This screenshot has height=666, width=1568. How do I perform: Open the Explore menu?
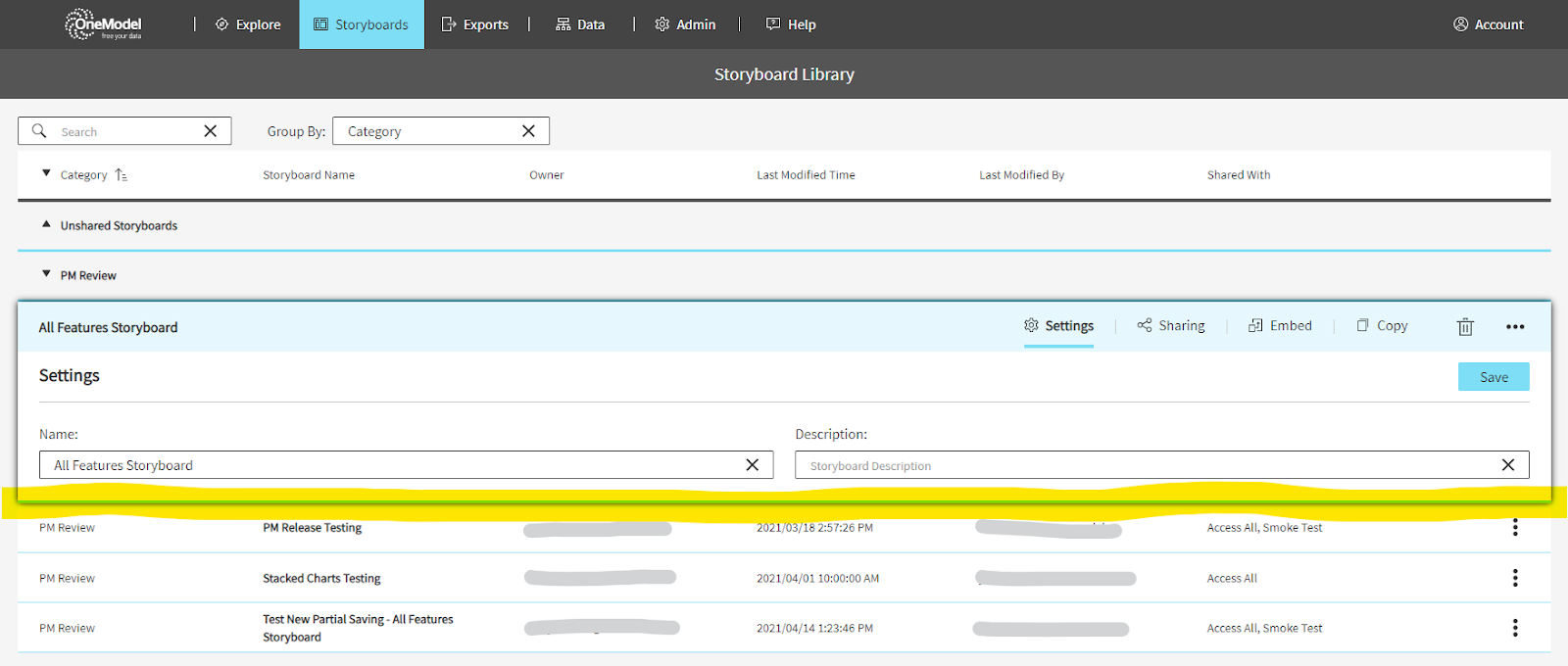click(x=248, y=24)
